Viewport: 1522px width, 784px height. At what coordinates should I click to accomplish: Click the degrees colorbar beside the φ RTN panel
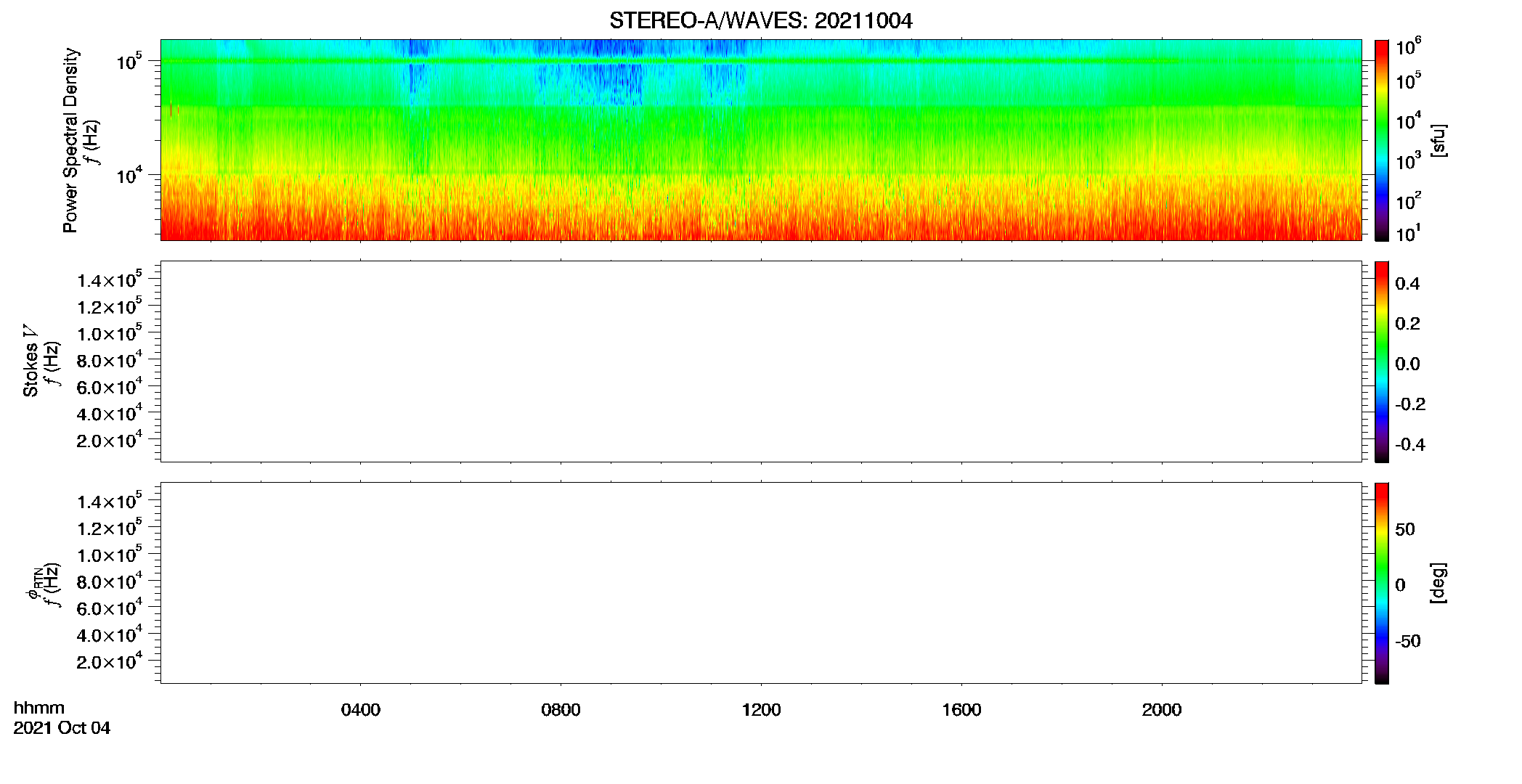[1382, 583]
